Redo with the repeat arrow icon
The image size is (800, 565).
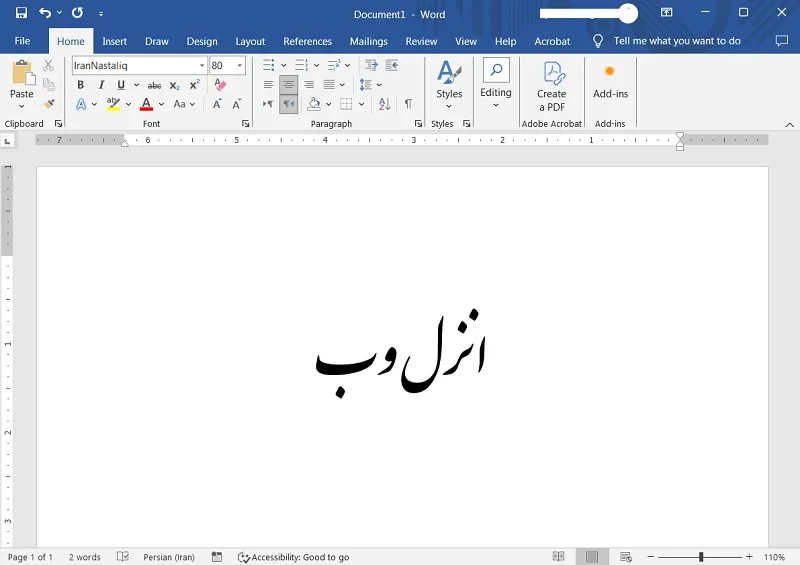[77, 13]
